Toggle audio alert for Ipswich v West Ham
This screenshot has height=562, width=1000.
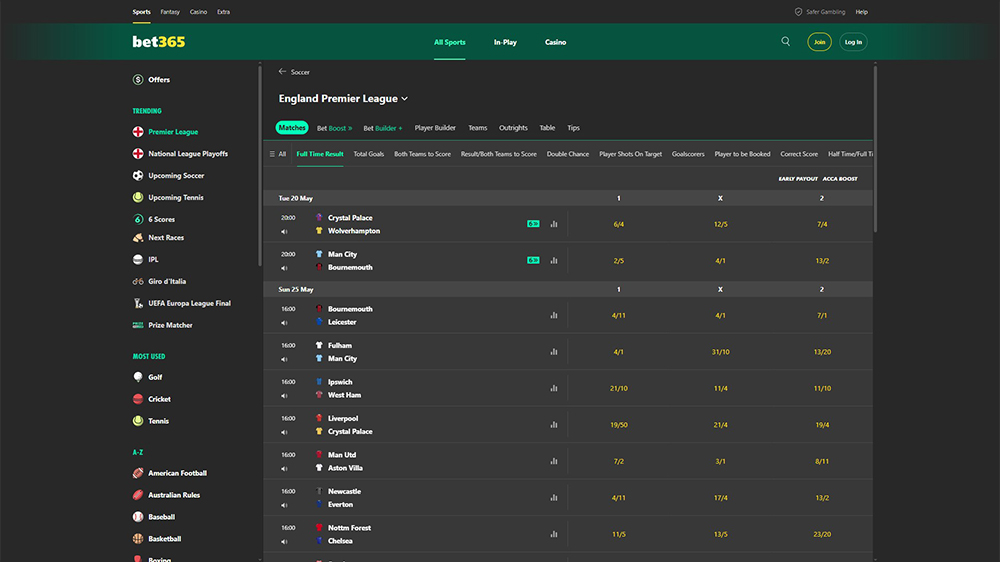point(284,396)
